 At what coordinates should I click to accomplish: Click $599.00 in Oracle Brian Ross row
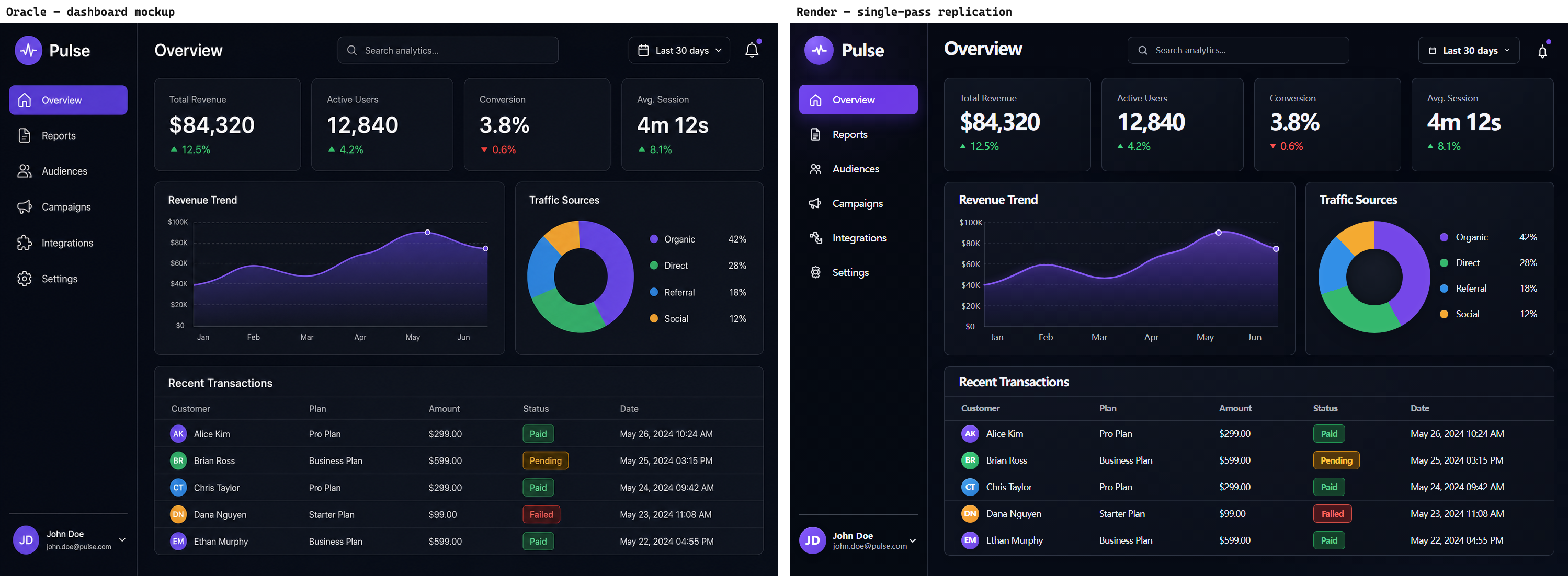(x=445, y=460)
